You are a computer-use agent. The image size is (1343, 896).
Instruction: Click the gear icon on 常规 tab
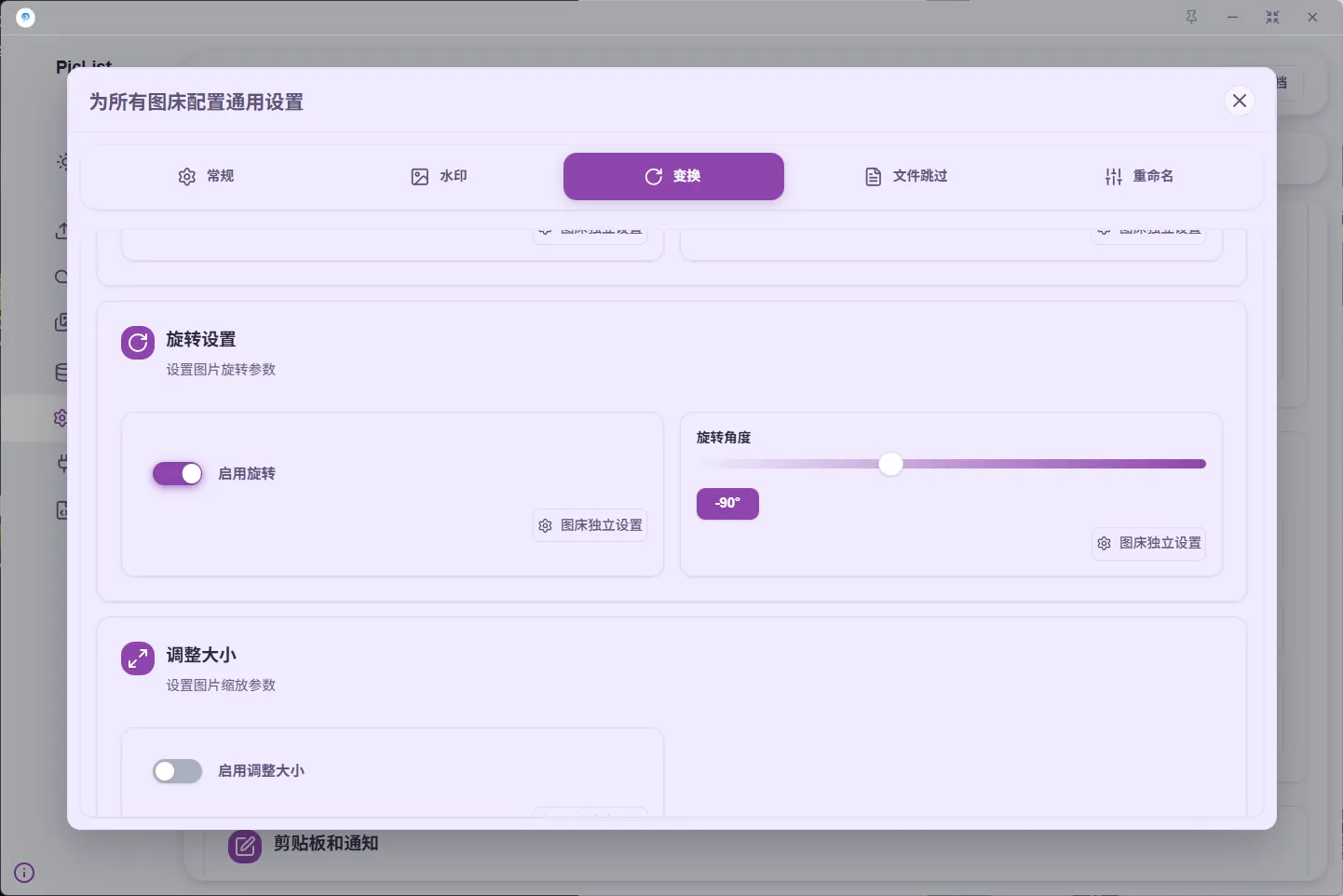point(186,176)
